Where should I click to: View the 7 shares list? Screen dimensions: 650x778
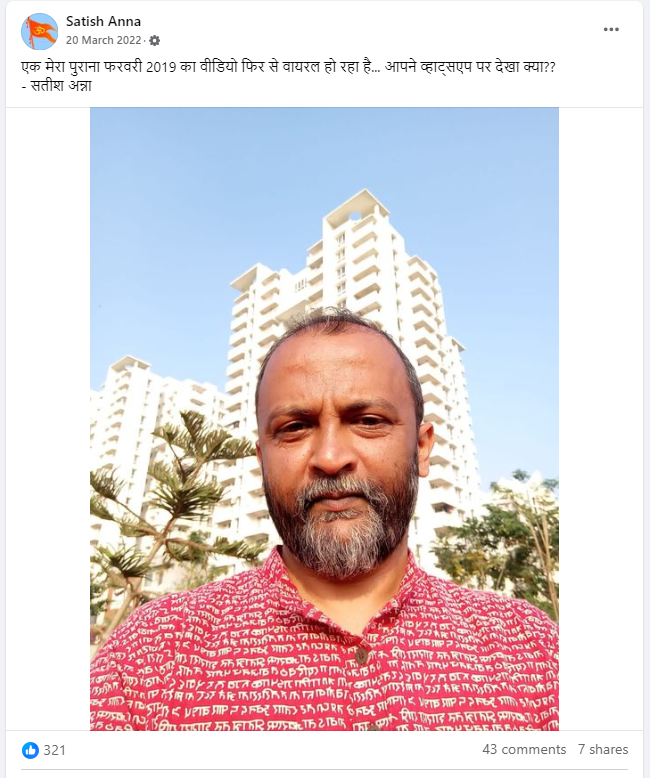coord(603,749)
